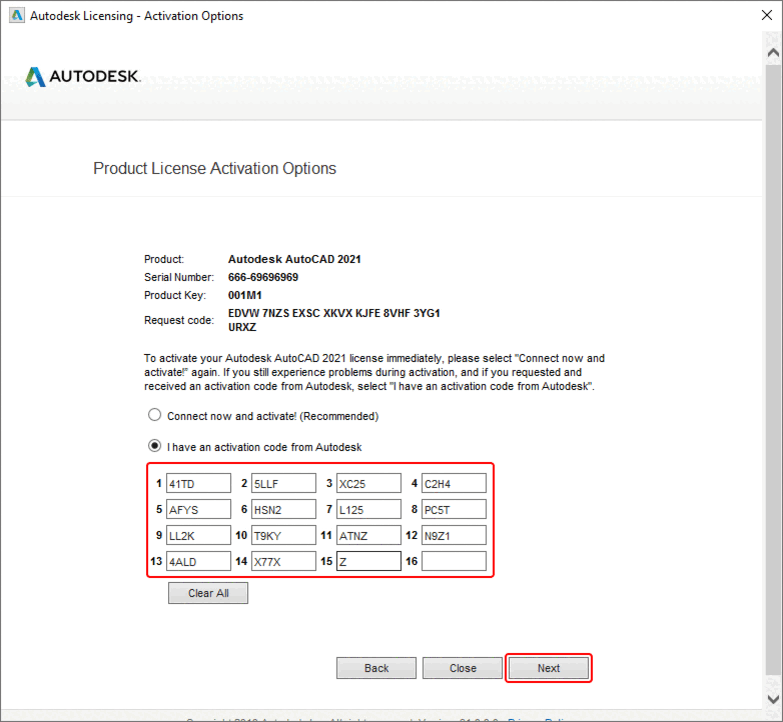The height and width of the screenshot is (722, 783).
Task: Click the Autodesk logo in header
Action: coord(83,76)
